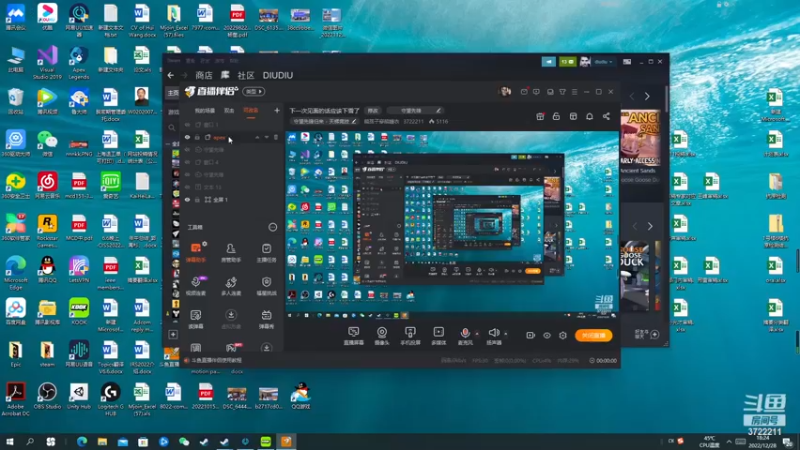
Task: Open Steam 库 library tab
Action: pyautogui.click(x=225, y=75)
